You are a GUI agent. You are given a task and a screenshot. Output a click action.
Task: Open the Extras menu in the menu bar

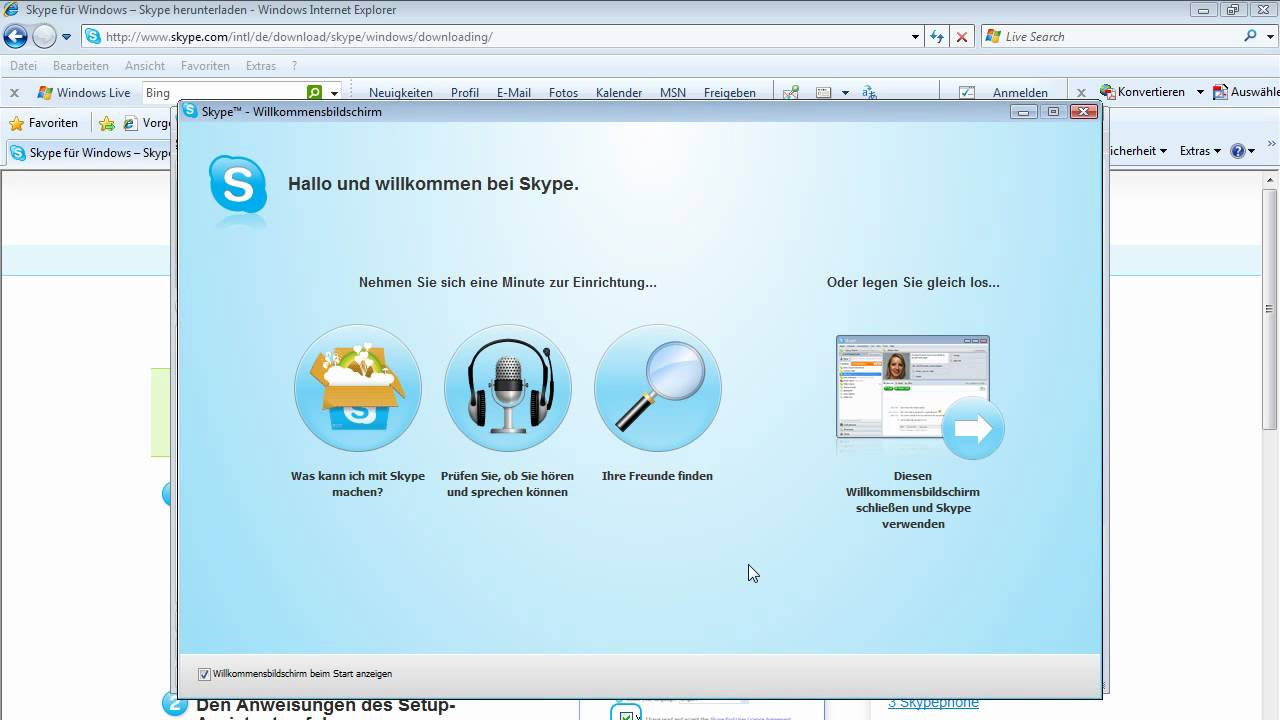[261, 66]
